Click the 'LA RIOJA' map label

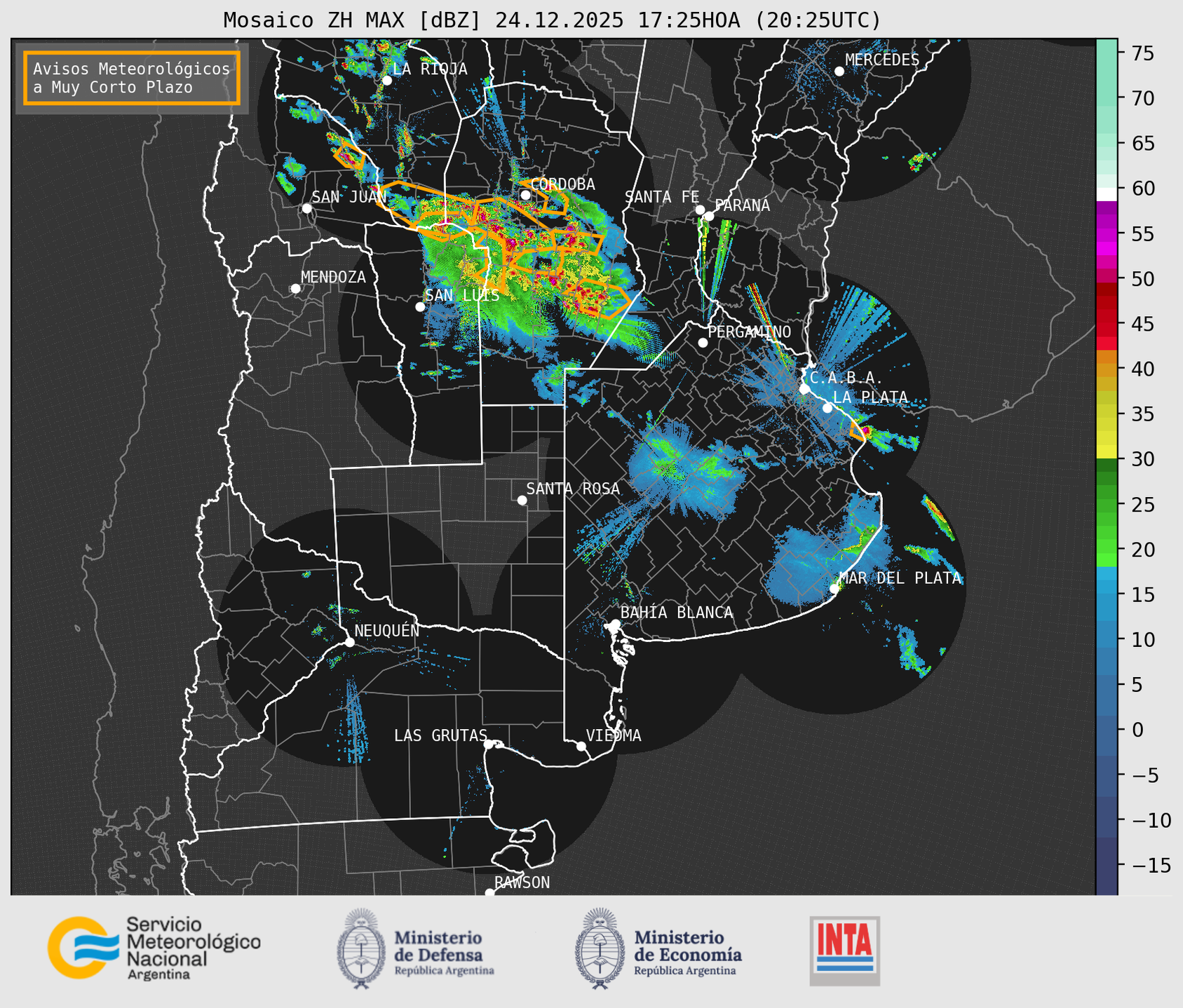pos(430,69)
